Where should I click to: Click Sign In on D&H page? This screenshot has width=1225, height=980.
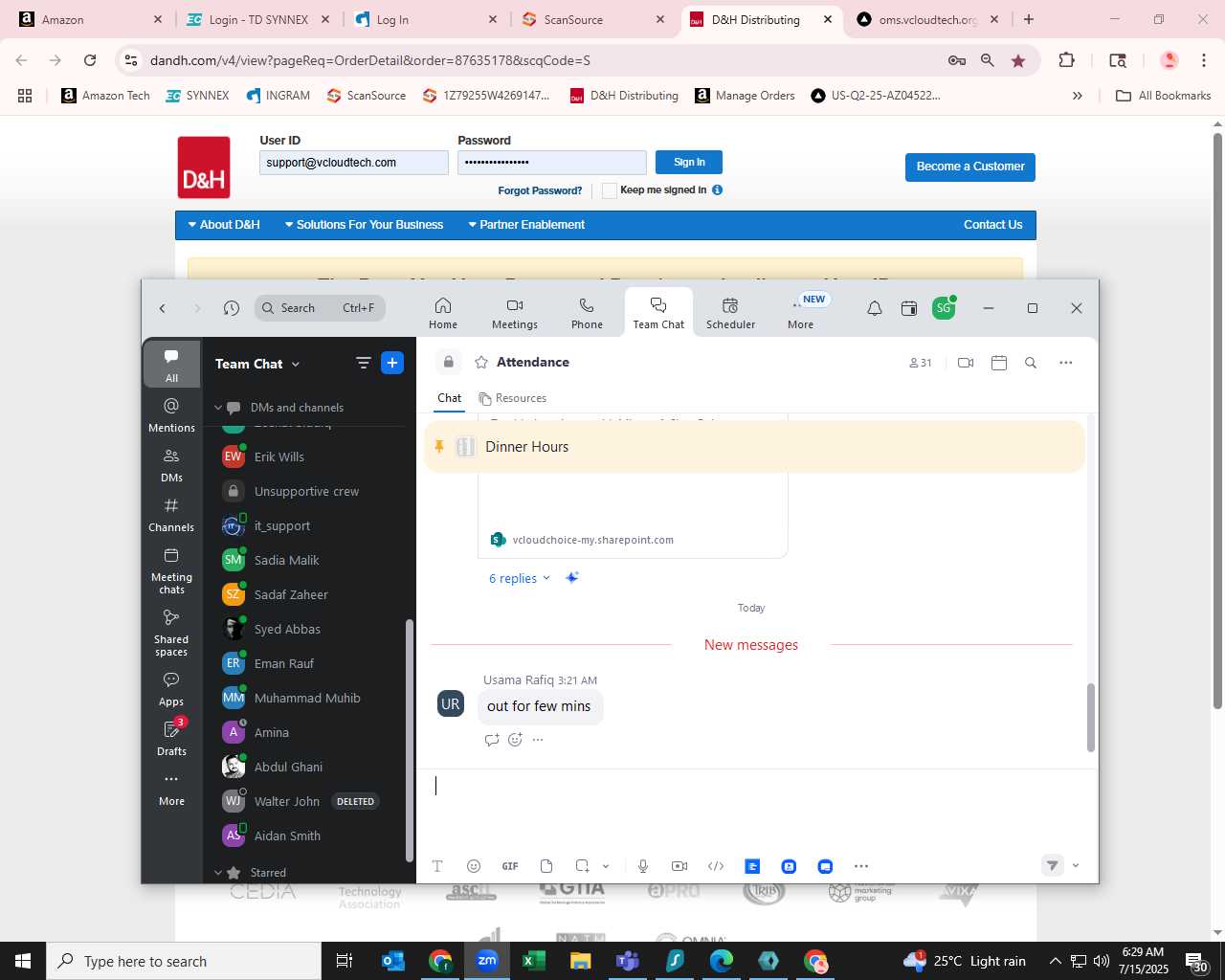[x=689, y=162]
